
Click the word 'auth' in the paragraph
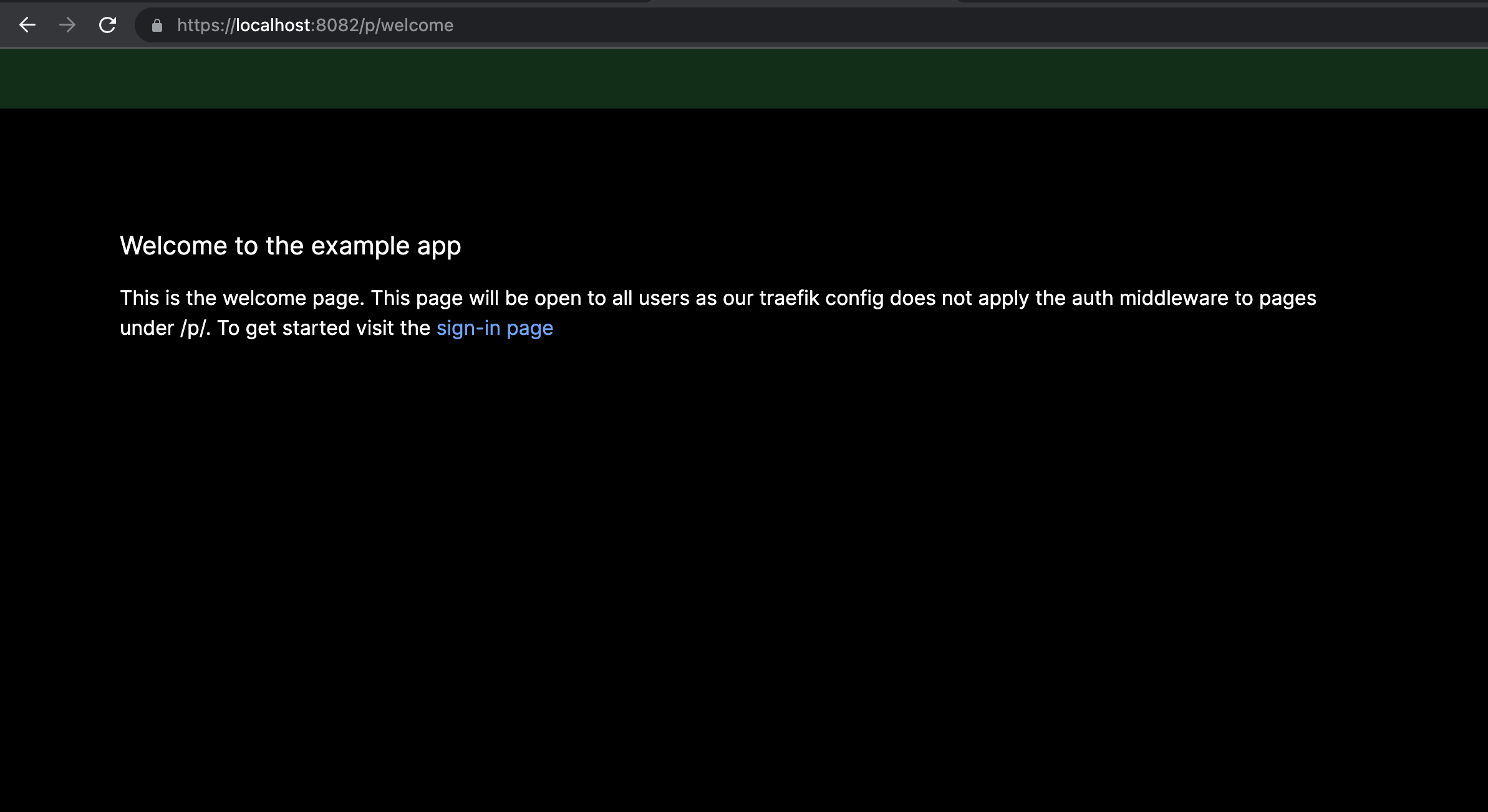coord(1092,298)
